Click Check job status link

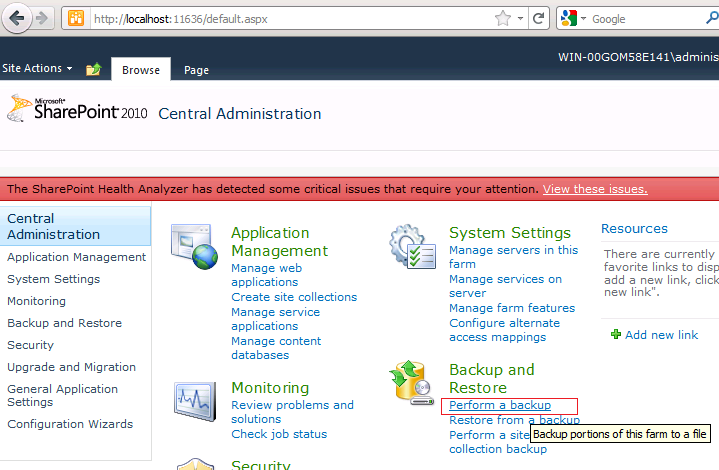coord(279,434)
